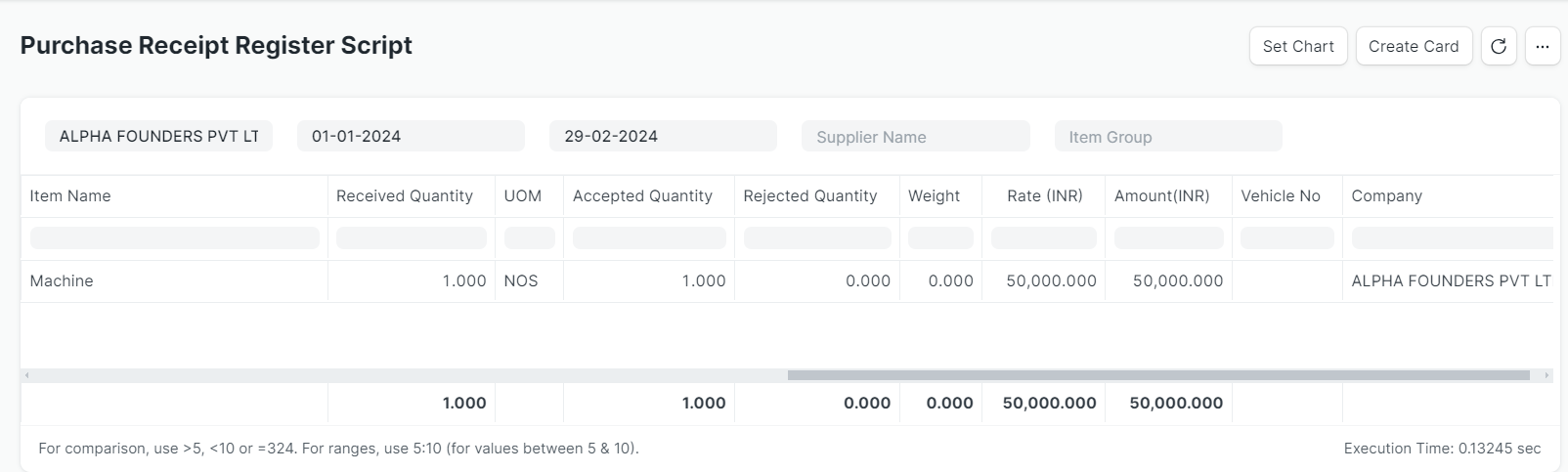The image size is (1568, 472).
Task: Click the Set Chart button
Action: pos(1298,46)
